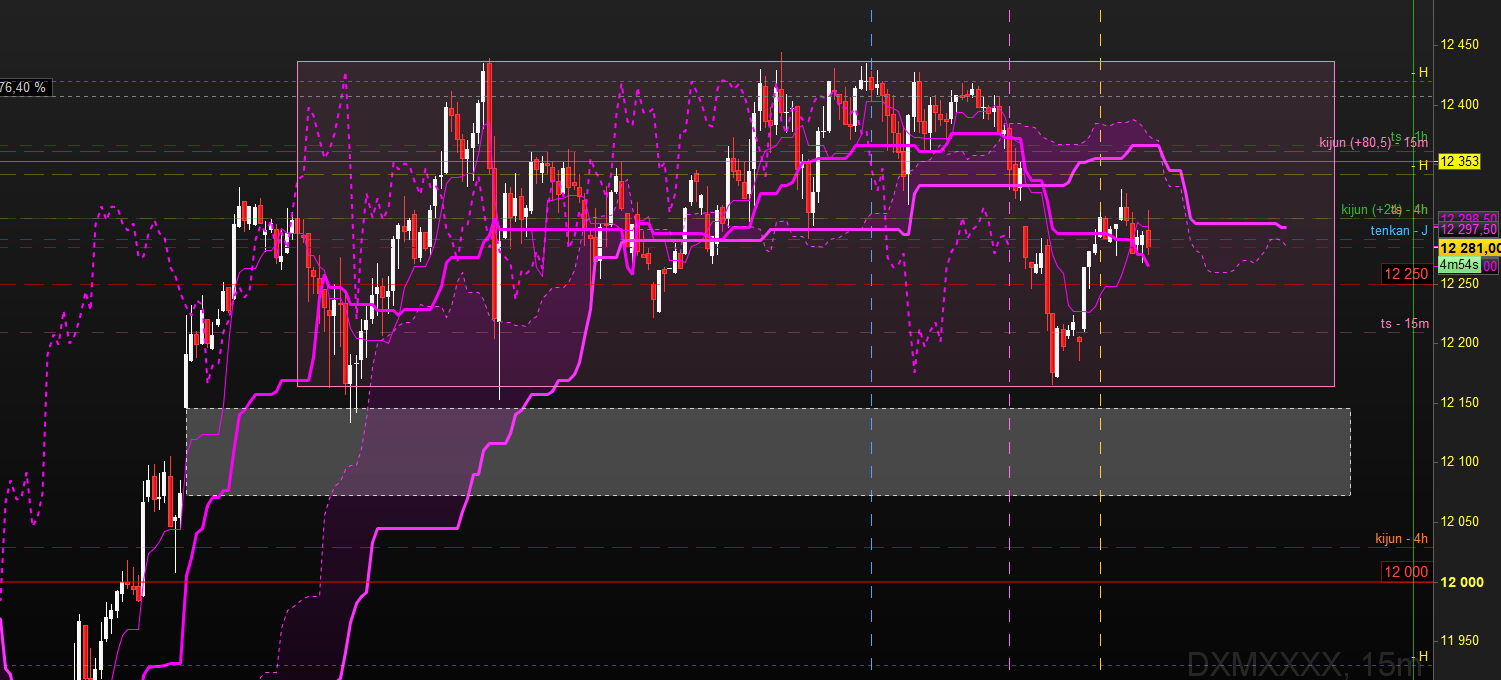
Task: Select the magenta 12 297,50 price tag
Action: click(x=1469, y=230)
